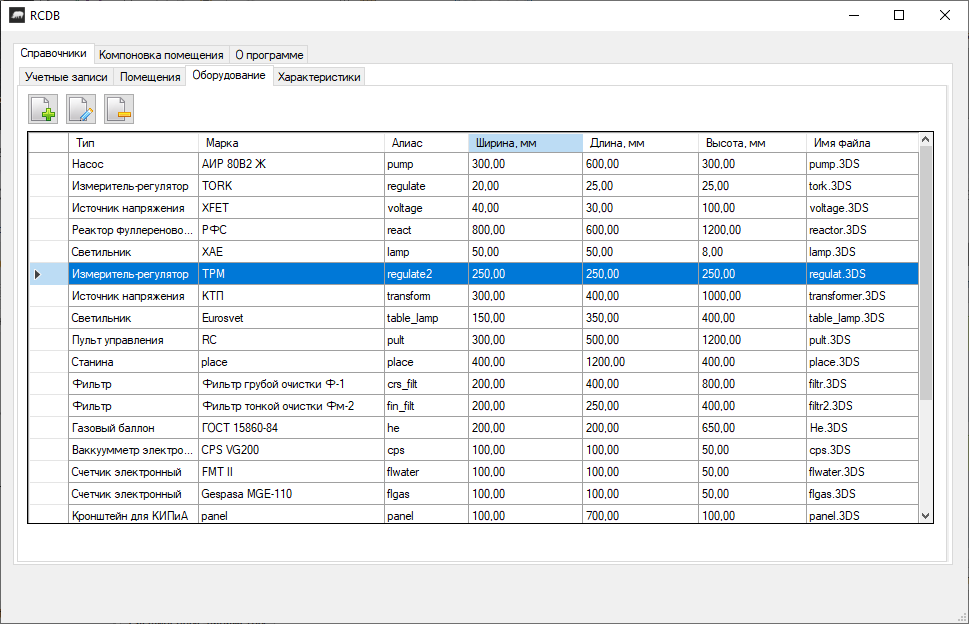Maximize the RCDB window
969x624 pixels.
click(x=899, y=15)
